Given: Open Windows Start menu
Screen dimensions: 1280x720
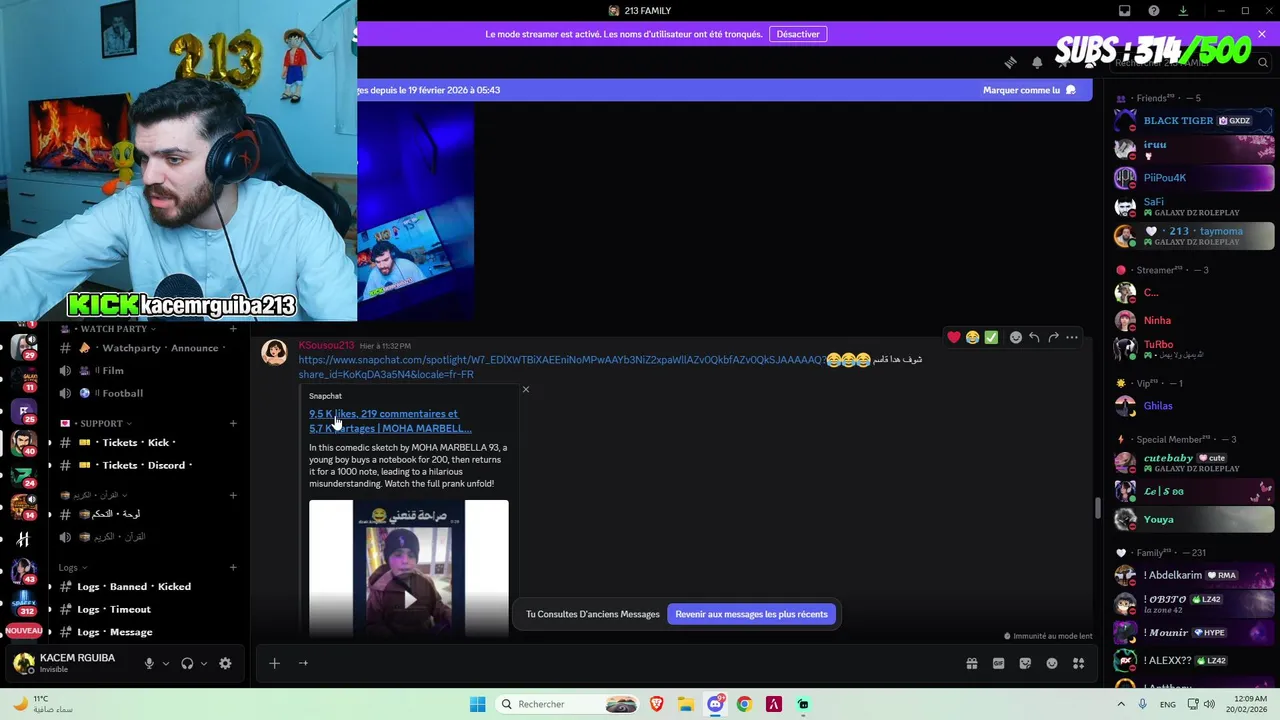Looking at the screenshot, I should pyautogui.click(x=477, y=704).
